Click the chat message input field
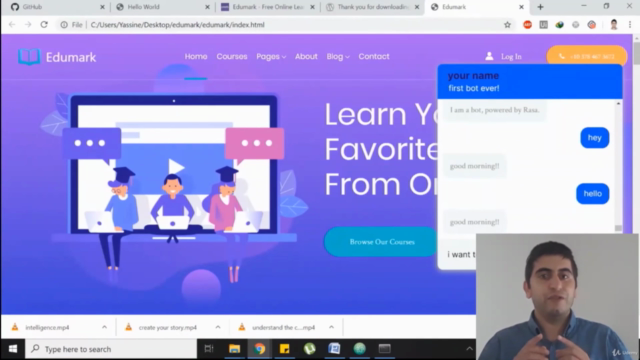 [457, 254]
